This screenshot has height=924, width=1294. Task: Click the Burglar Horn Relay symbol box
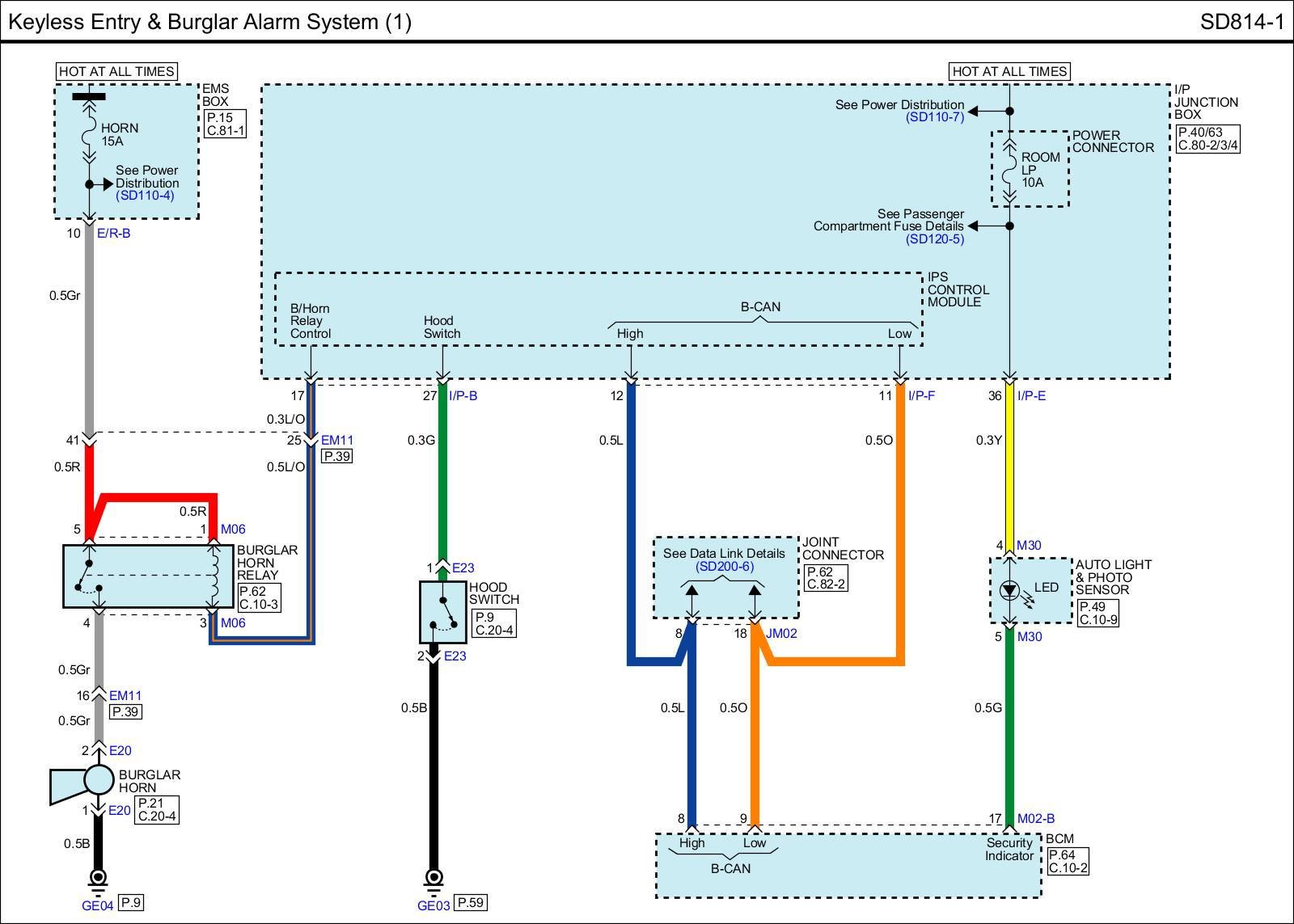148,576
